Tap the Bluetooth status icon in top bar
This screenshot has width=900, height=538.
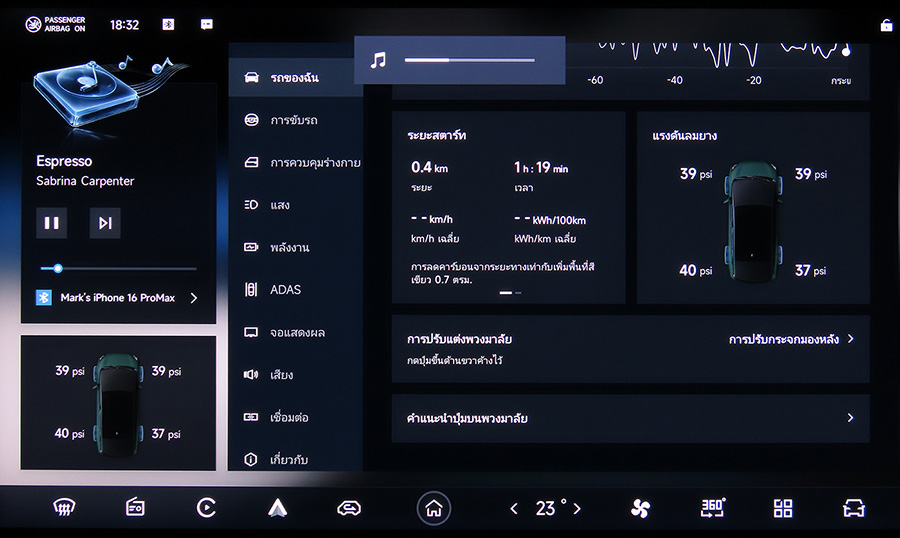[x=168, y=24]
